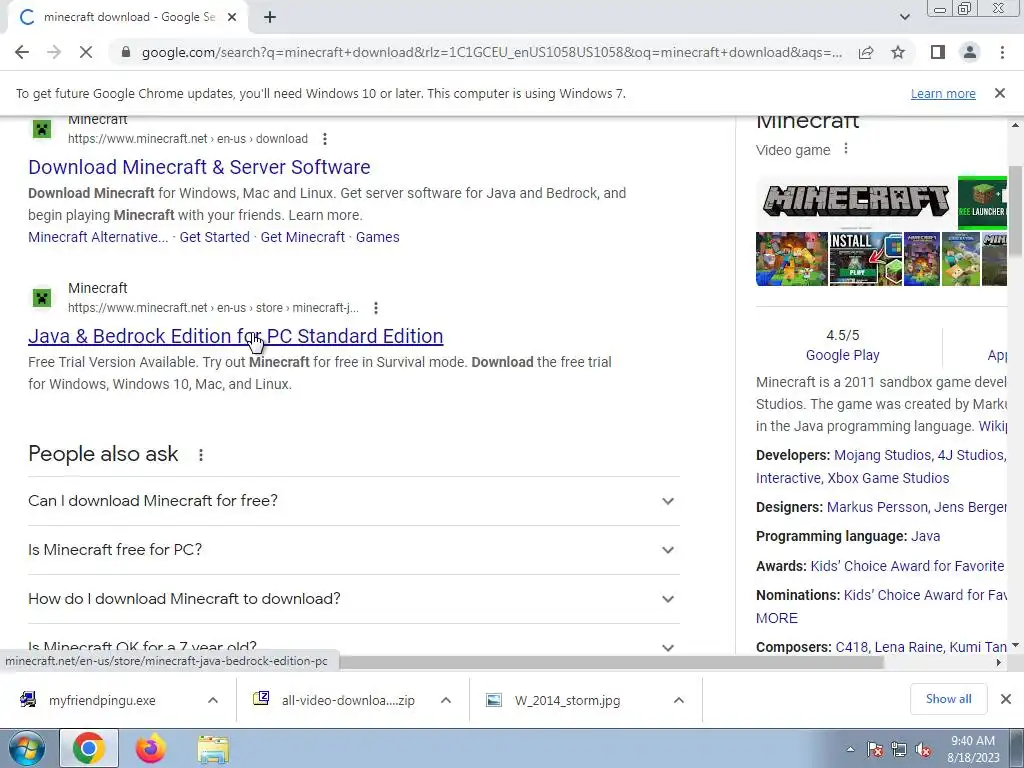Open Mojang Studios developer link

point(882,455)
